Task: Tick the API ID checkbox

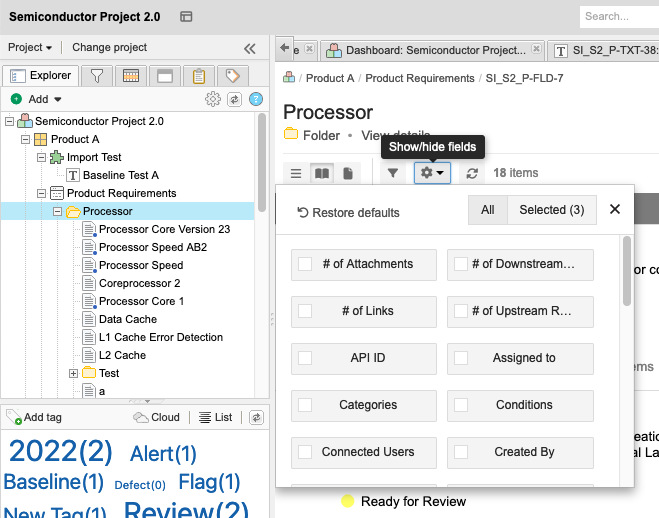Action: click(305, 358)
